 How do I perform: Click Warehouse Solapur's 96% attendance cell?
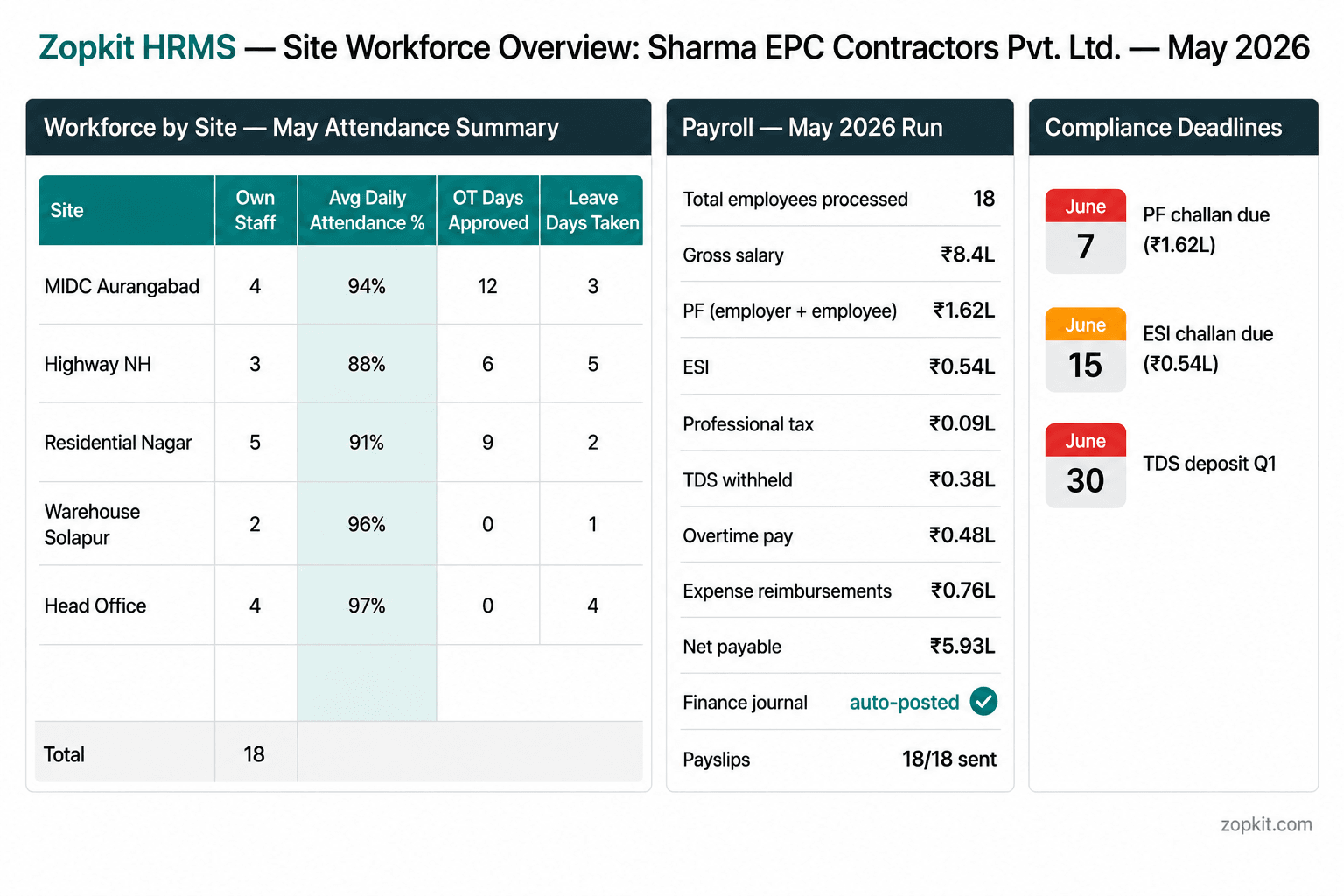[367, 524]
